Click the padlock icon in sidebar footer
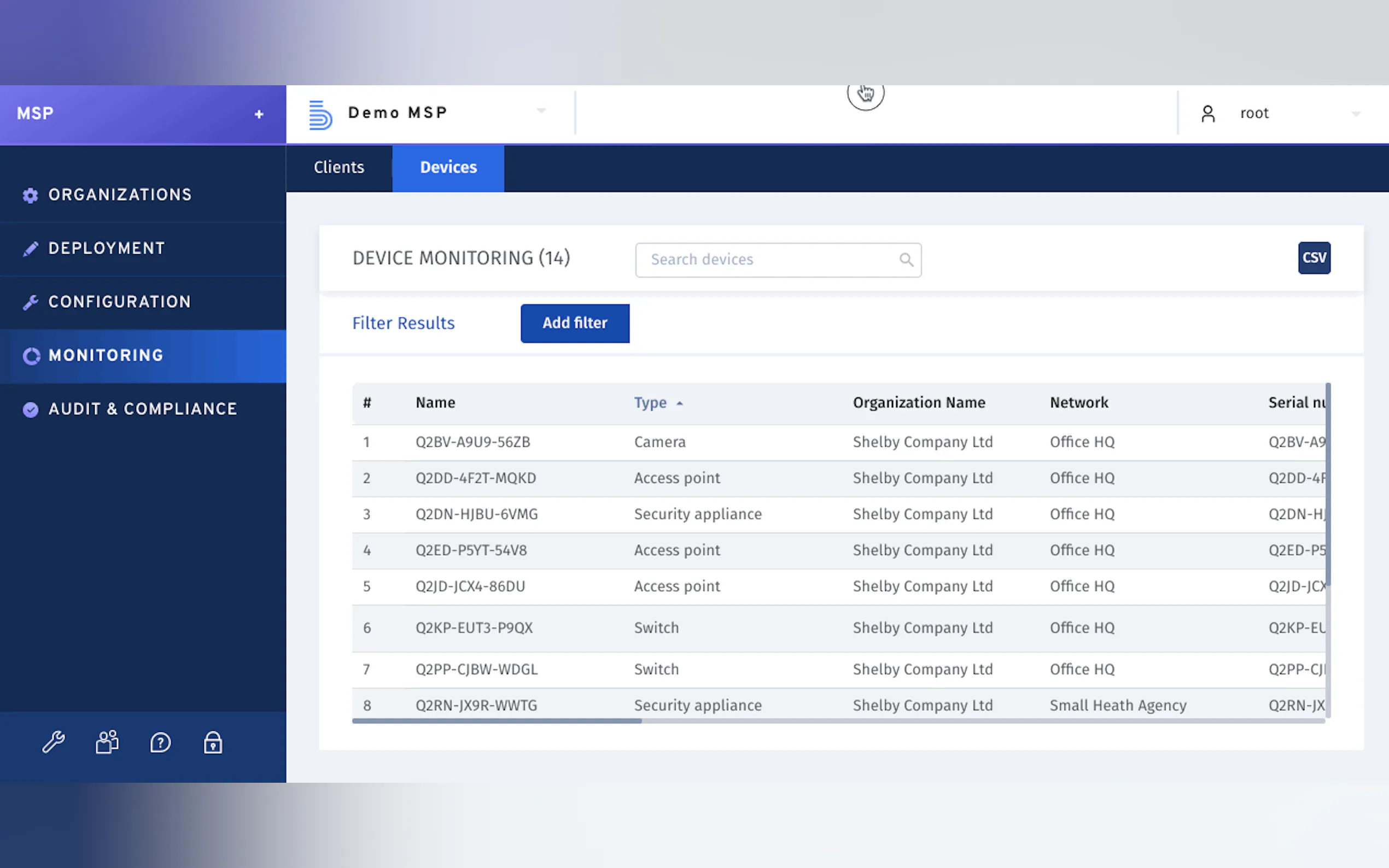The image size is (1389, 868). [x=213, y=742]
